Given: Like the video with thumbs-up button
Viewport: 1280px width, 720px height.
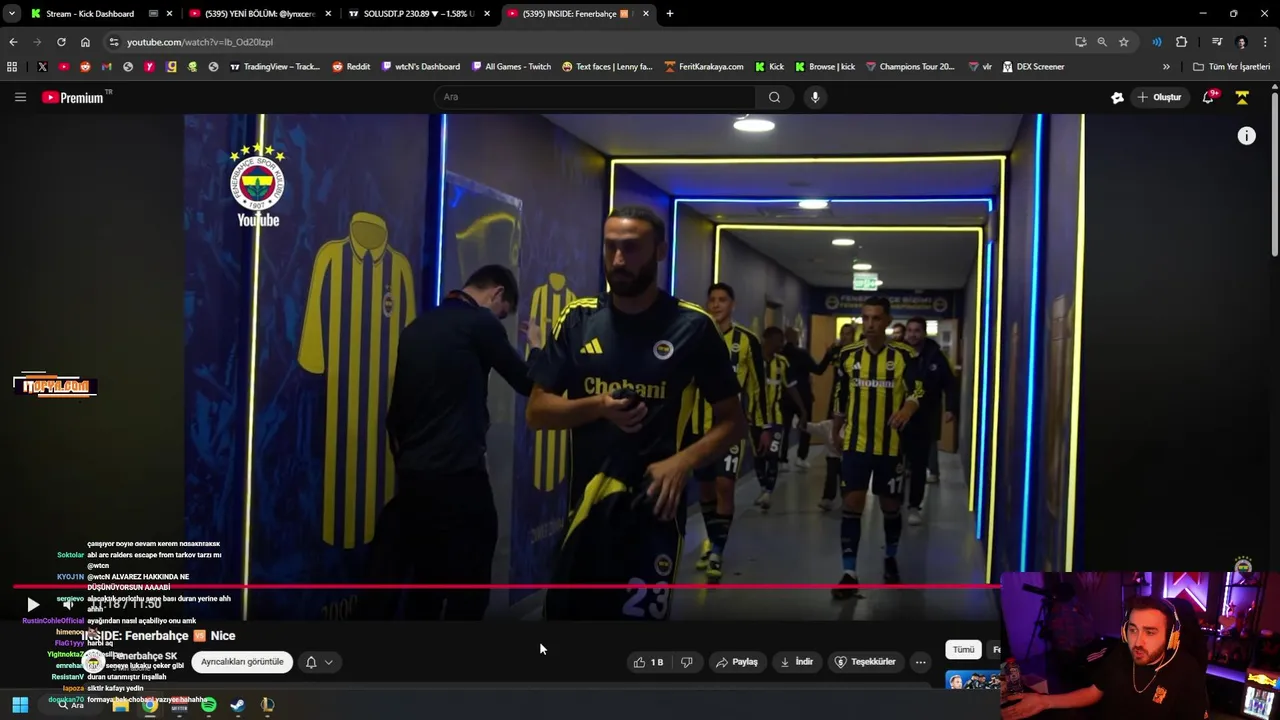Looking at the screenshot, I should [648, 662].
